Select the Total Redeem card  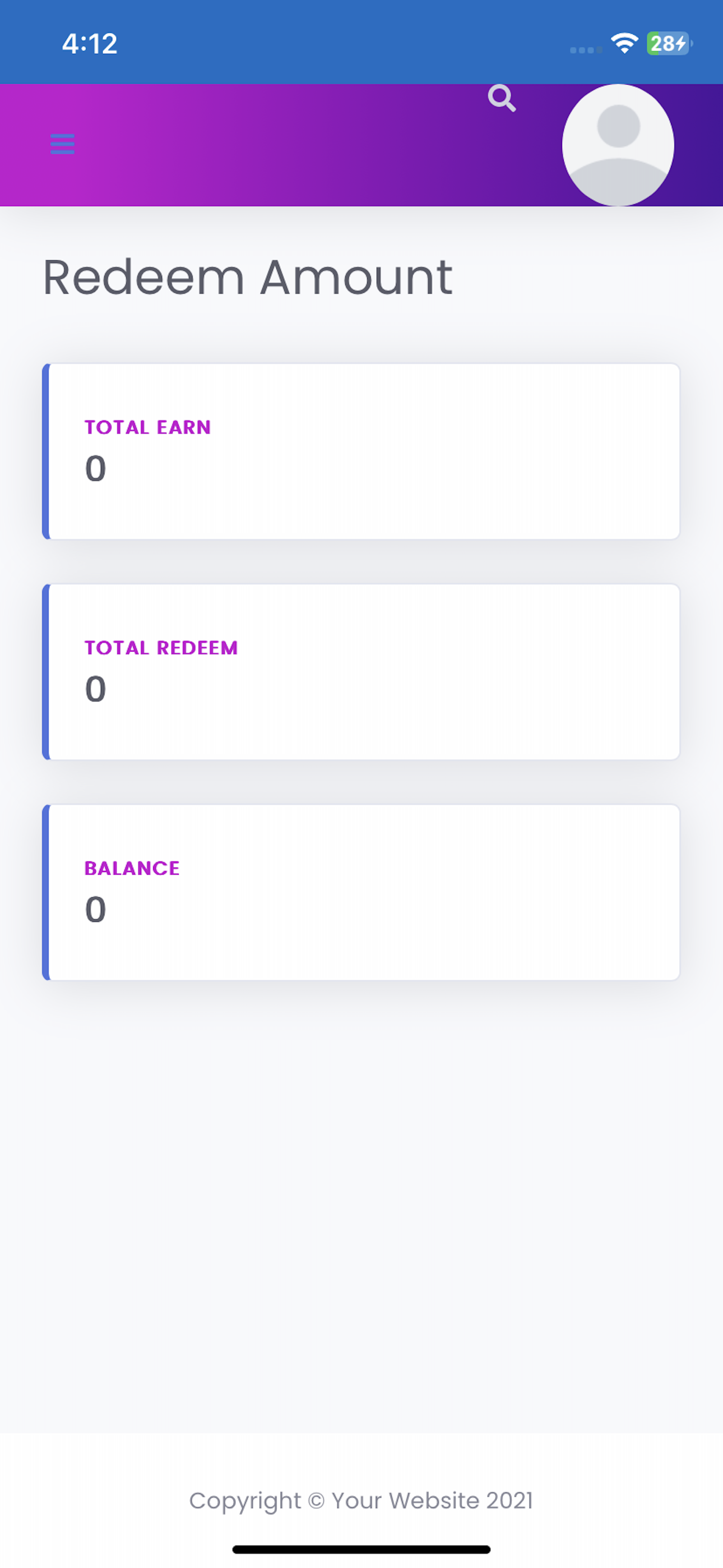[x=361, y=671]
